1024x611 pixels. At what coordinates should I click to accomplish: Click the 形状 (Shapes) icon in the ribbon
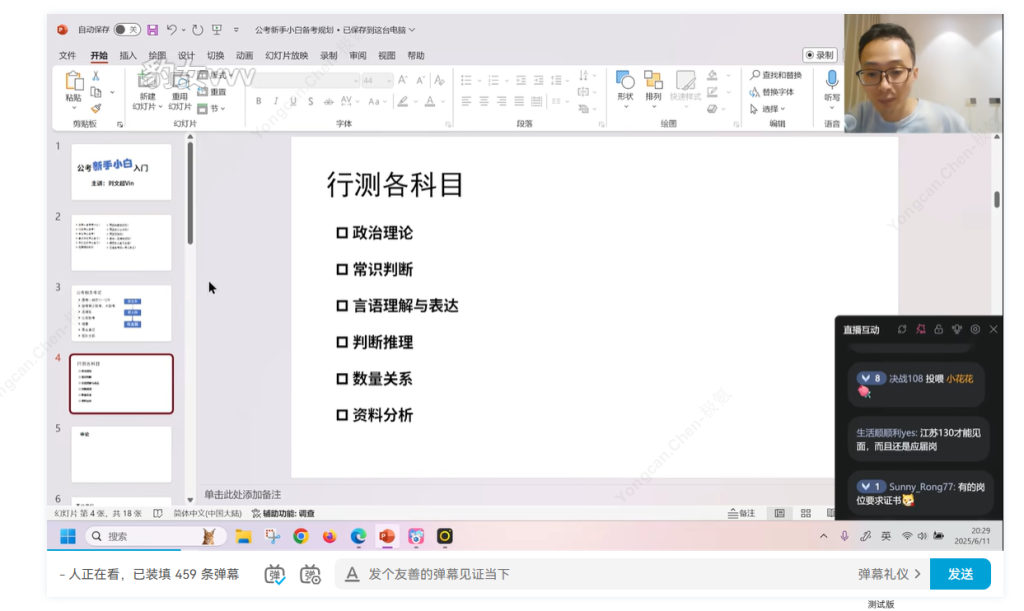tap(625, 80)
